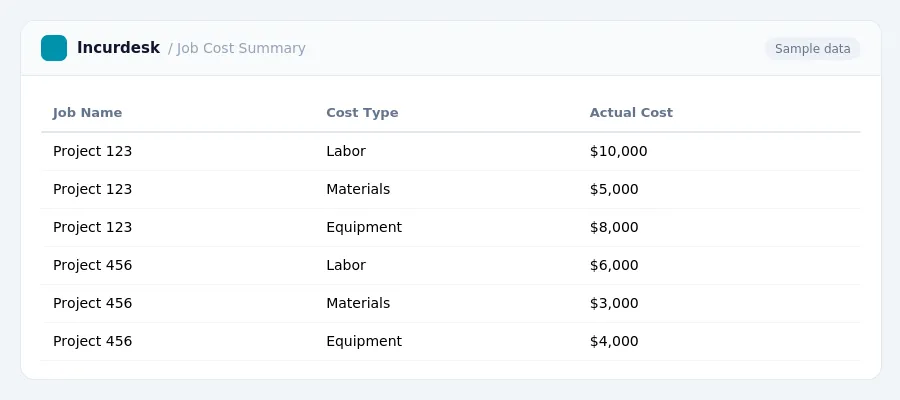Select Project 123 in the Labor row

pos(92,152)
